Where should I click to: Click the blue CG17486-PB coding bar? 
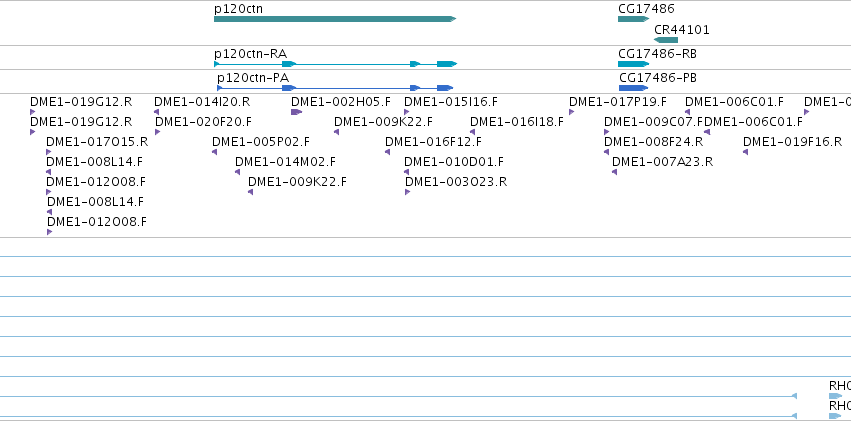[633, 88]
